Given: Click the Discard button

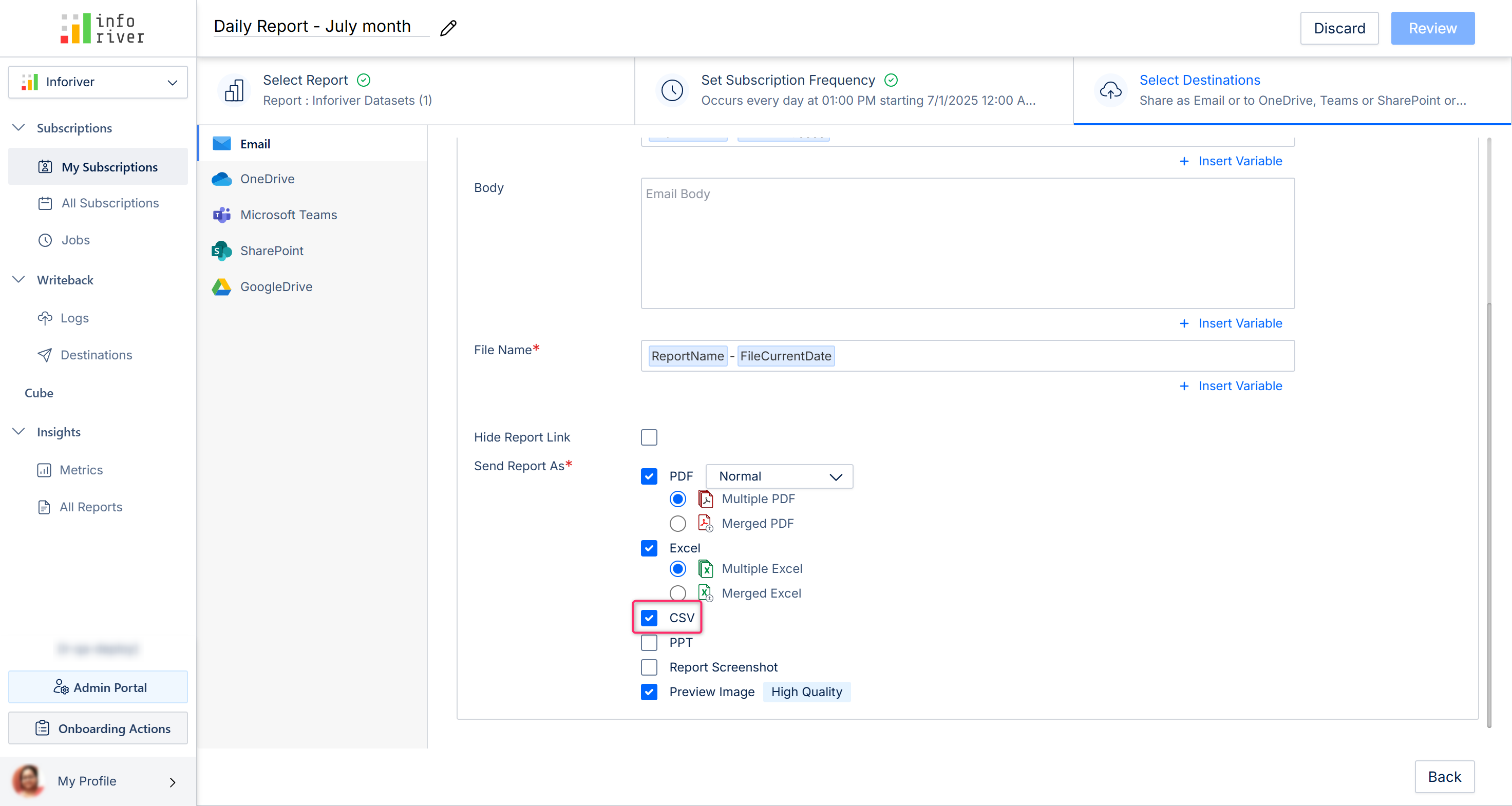Looking at the screenshot, I should coord(1339,28).
